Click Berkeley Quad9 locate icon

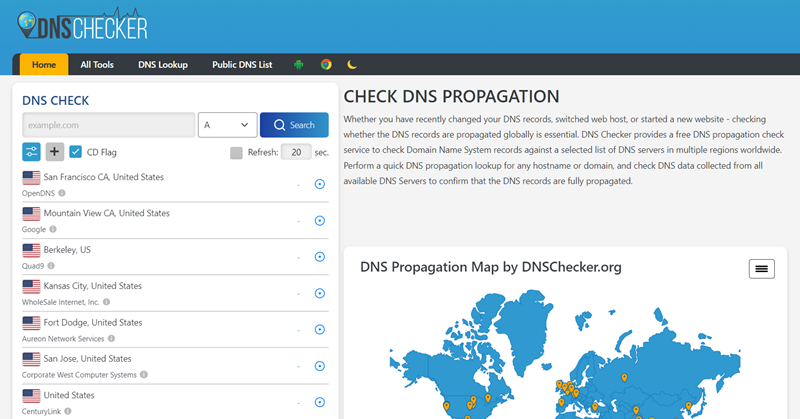point(320,257)
